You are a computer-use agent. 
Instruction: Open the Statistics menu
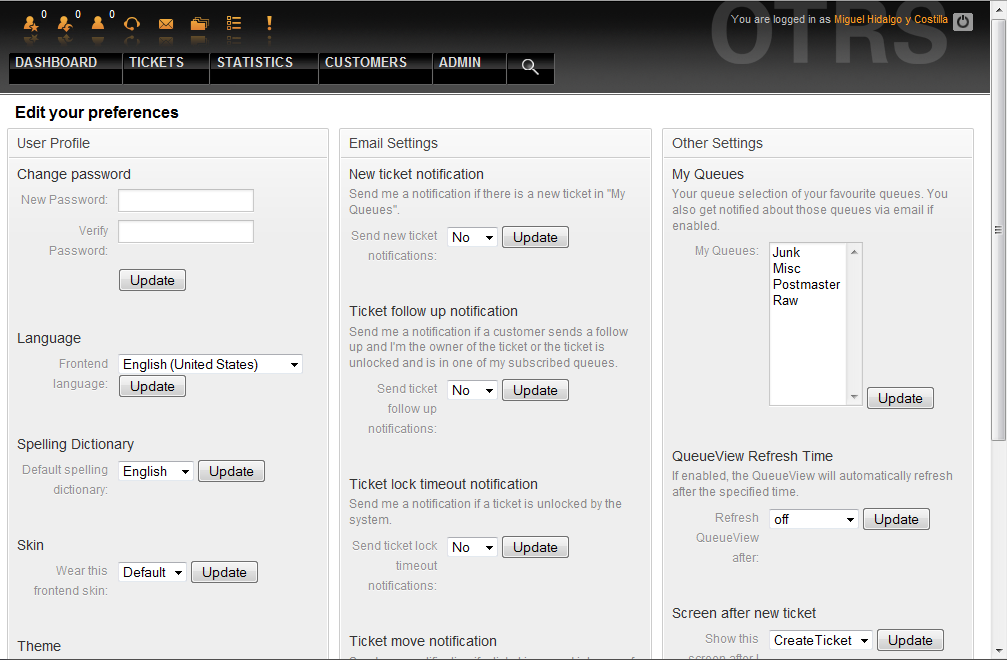click(x=255, y=62)
